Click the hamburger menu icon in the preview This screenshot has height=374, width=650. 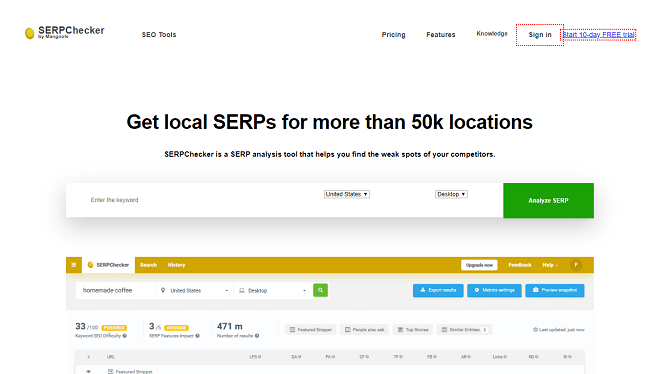(x=74, y=265)
